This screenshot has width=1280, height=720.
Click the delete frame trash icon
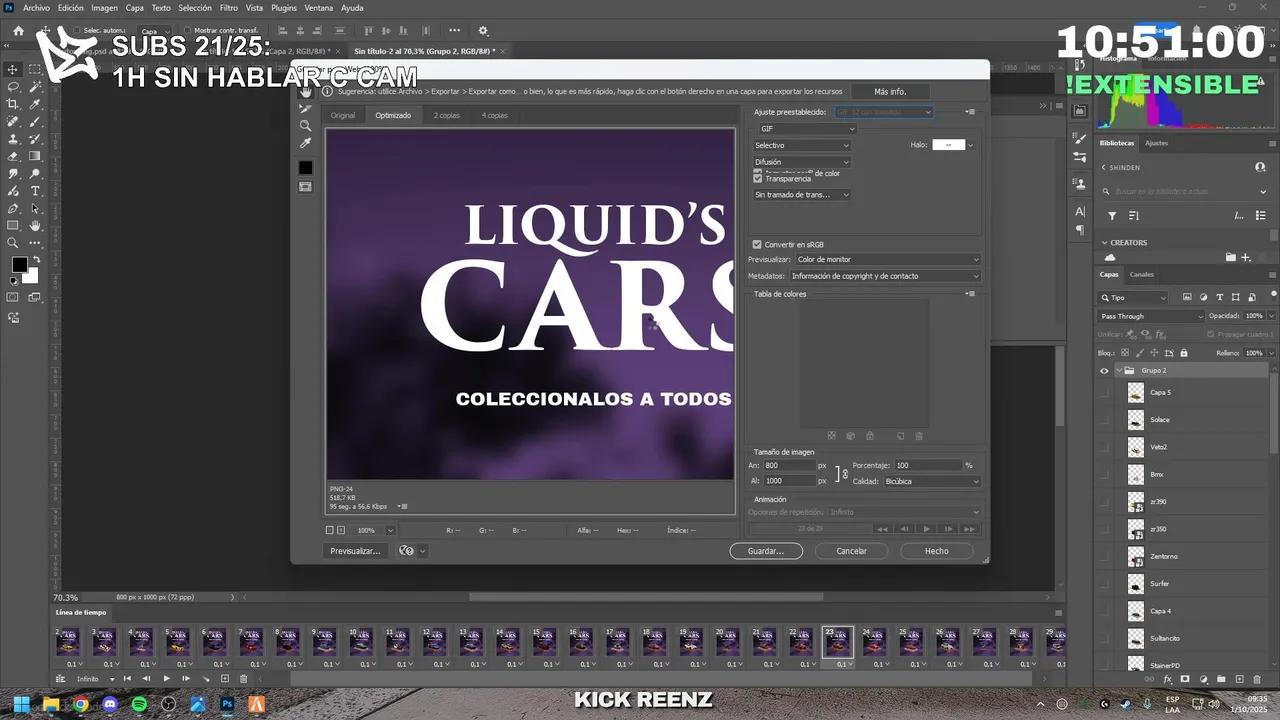coord(243,679)
